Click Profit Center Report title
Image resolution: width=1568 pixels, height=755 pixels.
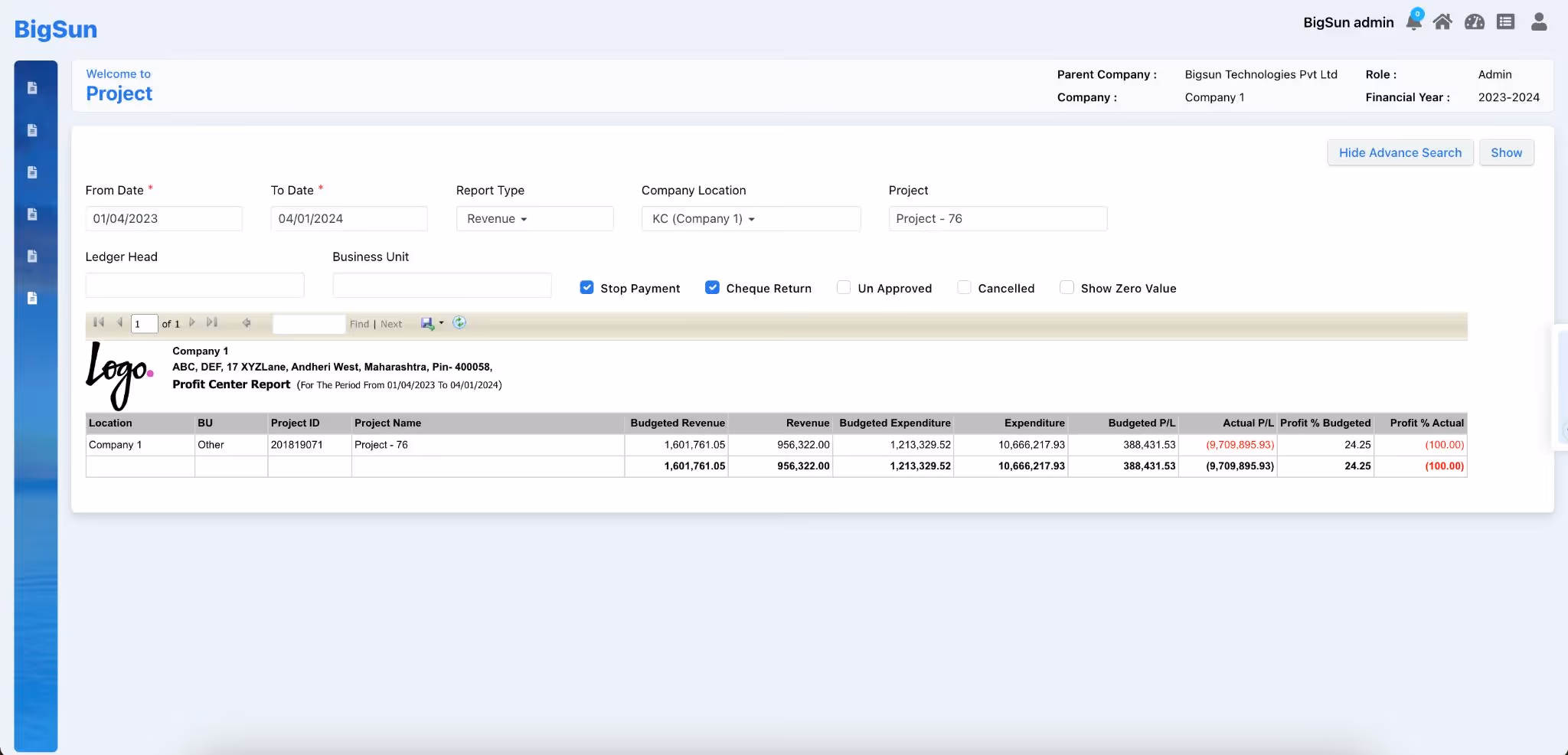pyautogui.click(x=231, y=384)
